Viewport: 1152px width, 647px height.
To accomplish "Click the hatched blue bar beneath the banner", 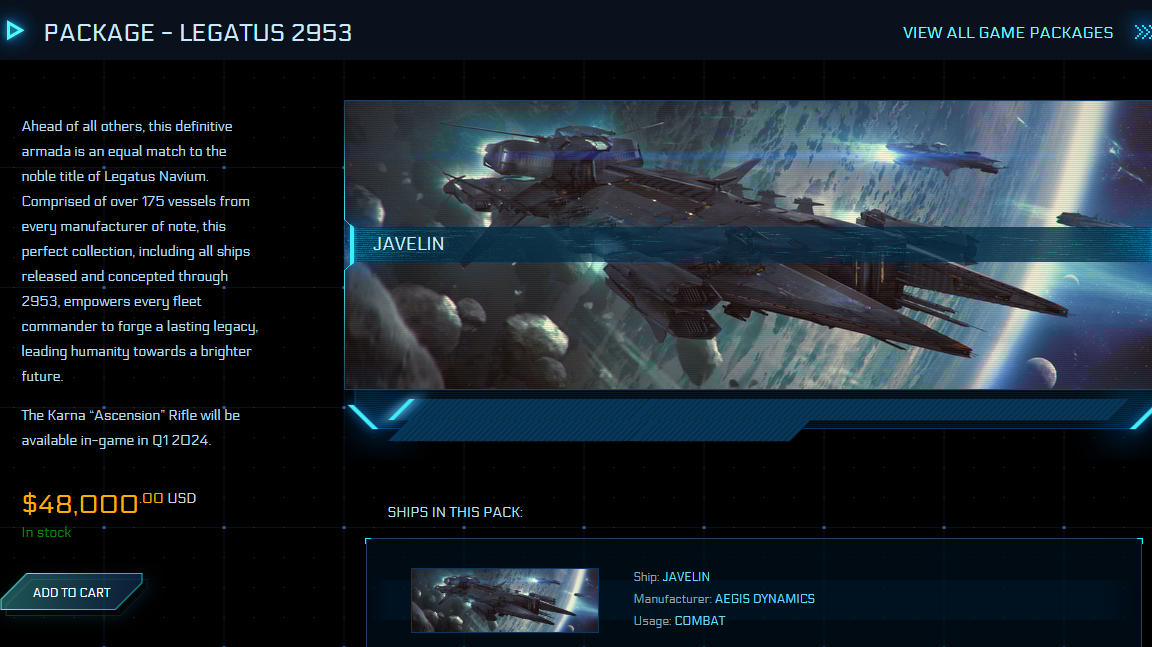I will click(x=757, y=420).
